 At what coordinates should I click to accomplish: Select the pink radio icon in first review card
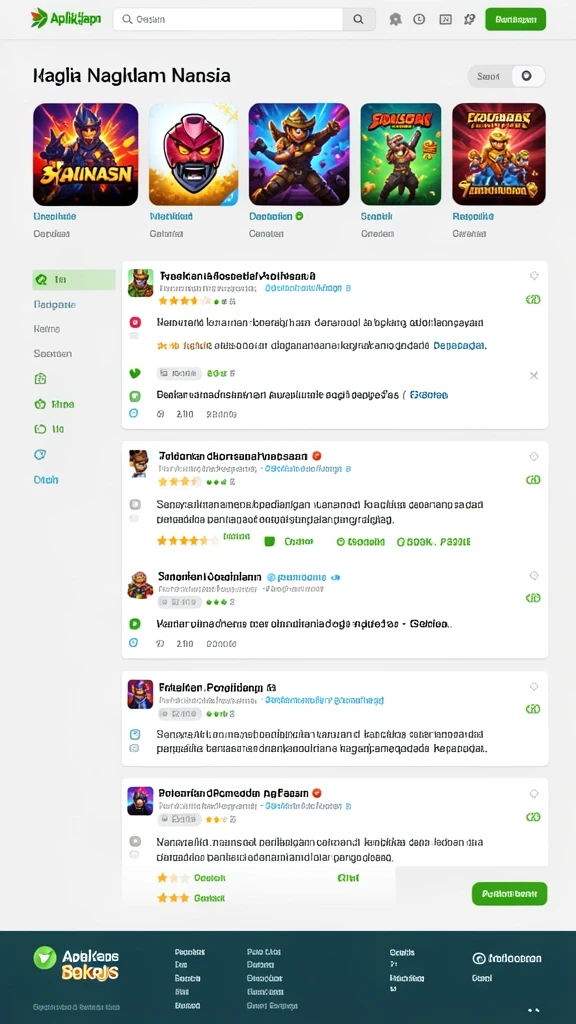[135, 322]
